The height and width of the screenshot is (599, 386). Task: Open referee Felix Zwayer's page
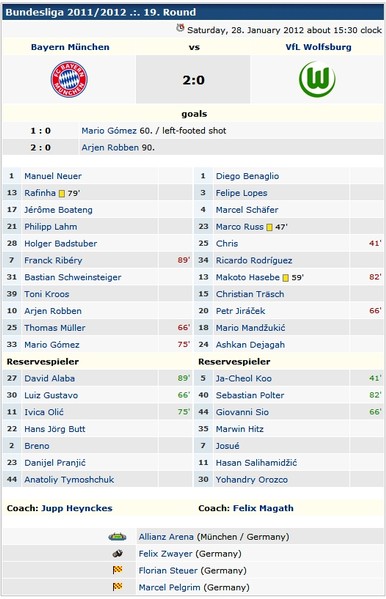pyautogui.click(x=165, y=554)
